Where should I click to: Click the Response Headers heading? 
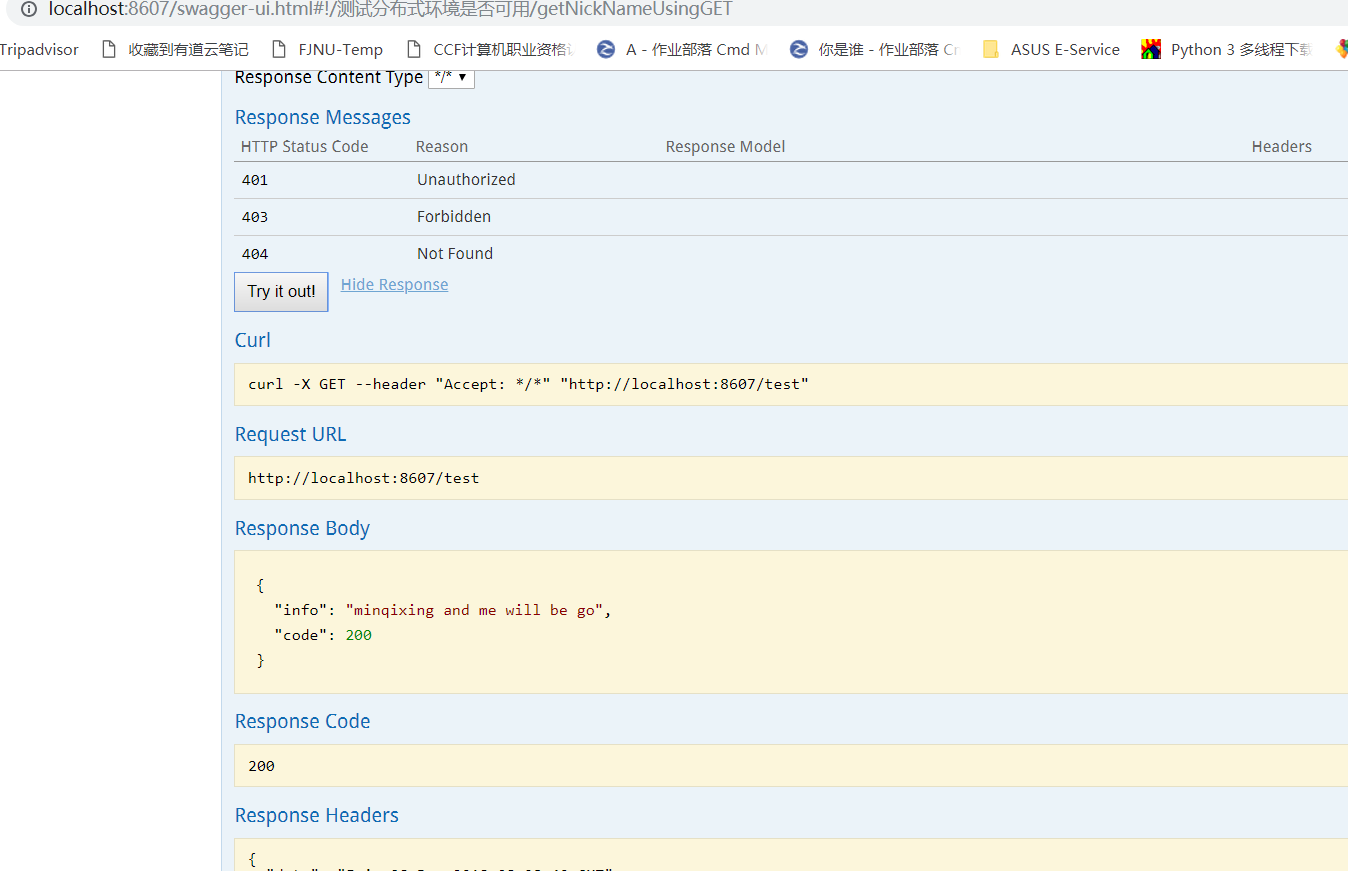tap(316, 815)
